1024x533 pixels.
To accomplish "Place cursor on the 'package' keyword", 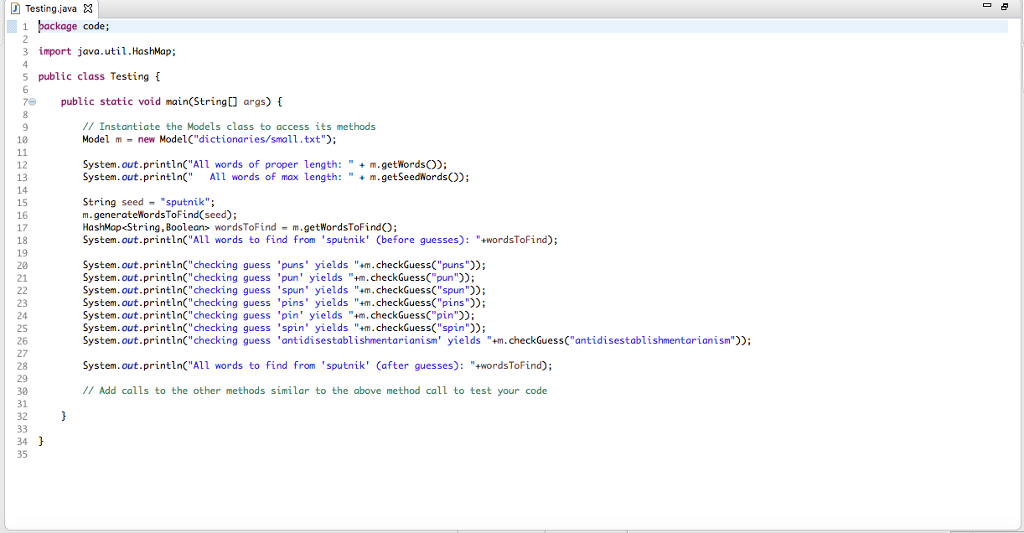I will (57, 26).
